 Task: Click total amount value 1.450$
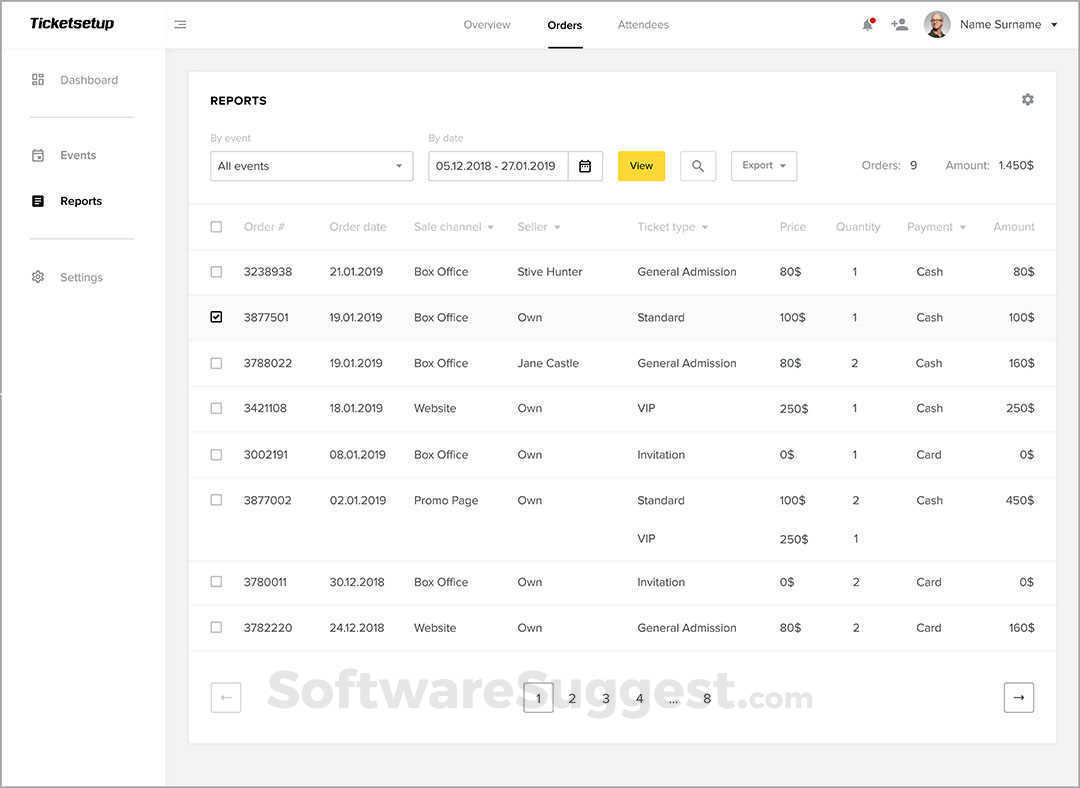point(1016,165)
